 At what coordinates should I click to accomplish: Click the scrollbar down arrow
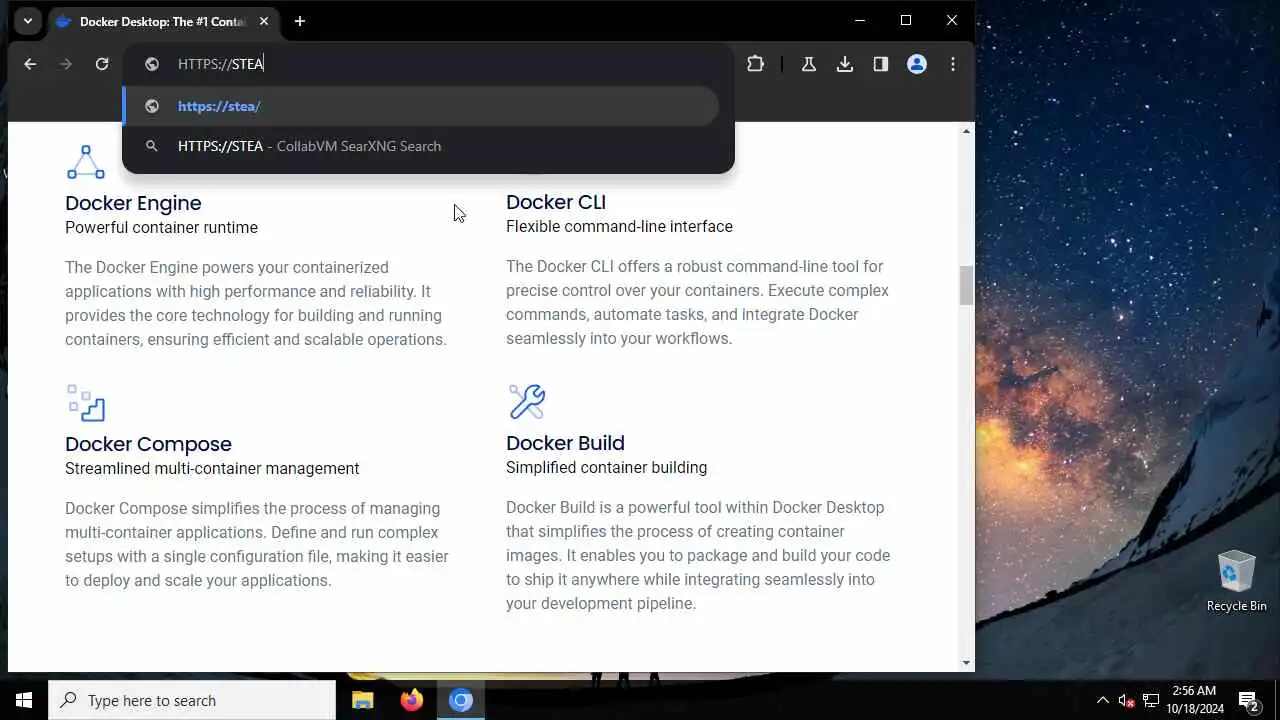(966, 662)
